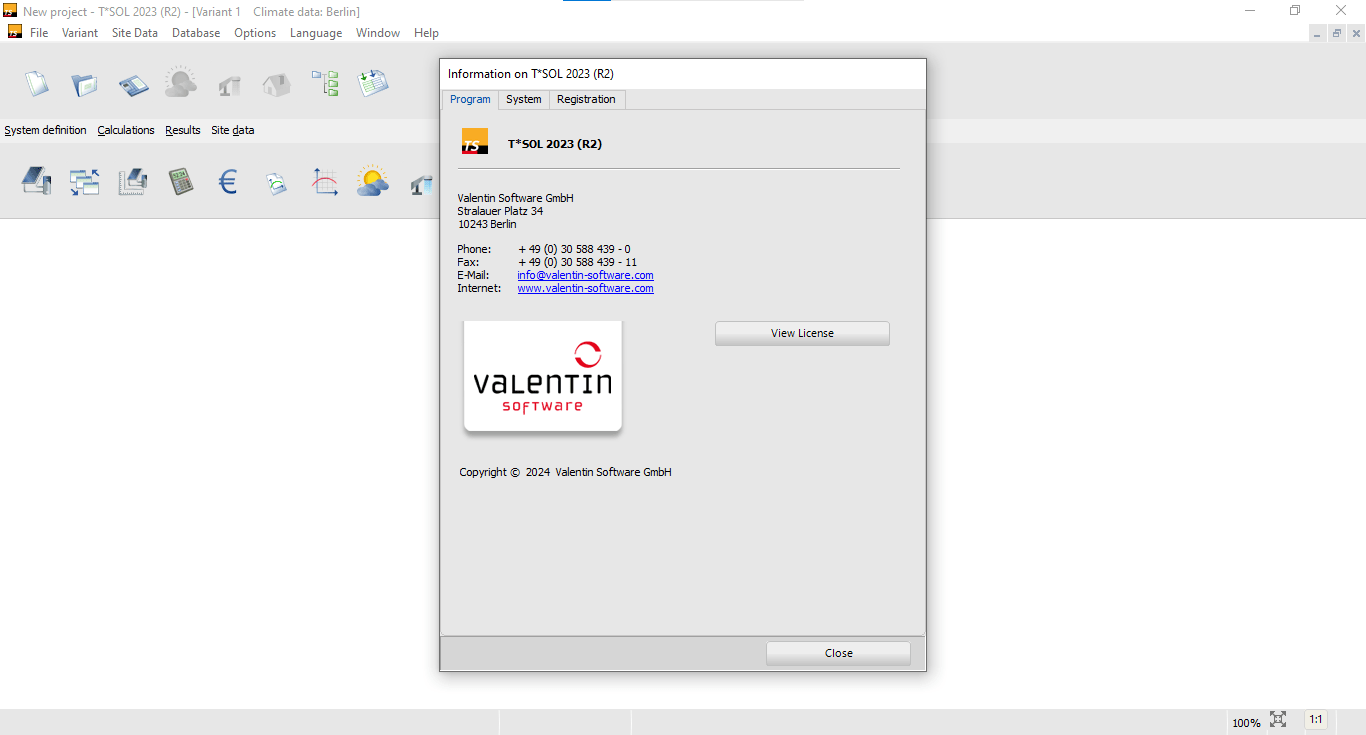Visit the www.valentin-software.com link
1366x735 pixels.
[x=585, y=288]
